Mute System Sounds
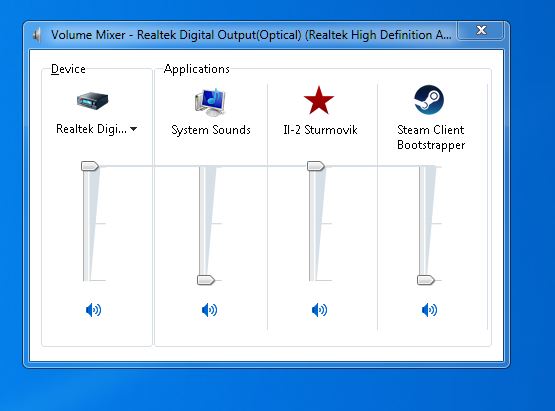555x411 pixels. click(210, 310)
